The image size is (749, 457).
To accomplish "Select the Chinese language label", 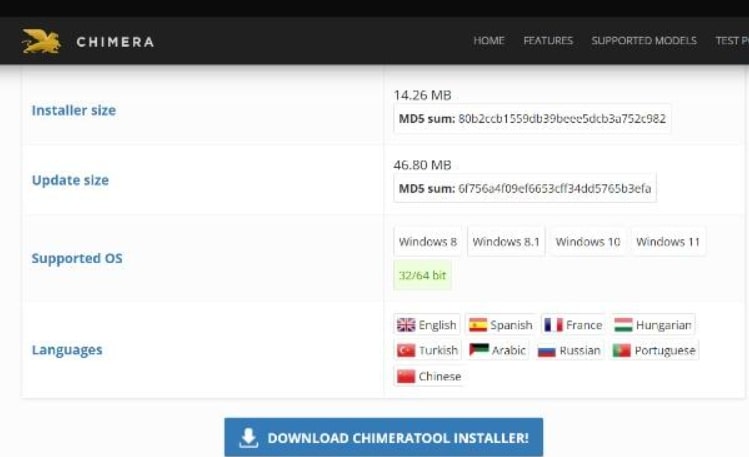I will pyautogui.click(x=440, y=376).
